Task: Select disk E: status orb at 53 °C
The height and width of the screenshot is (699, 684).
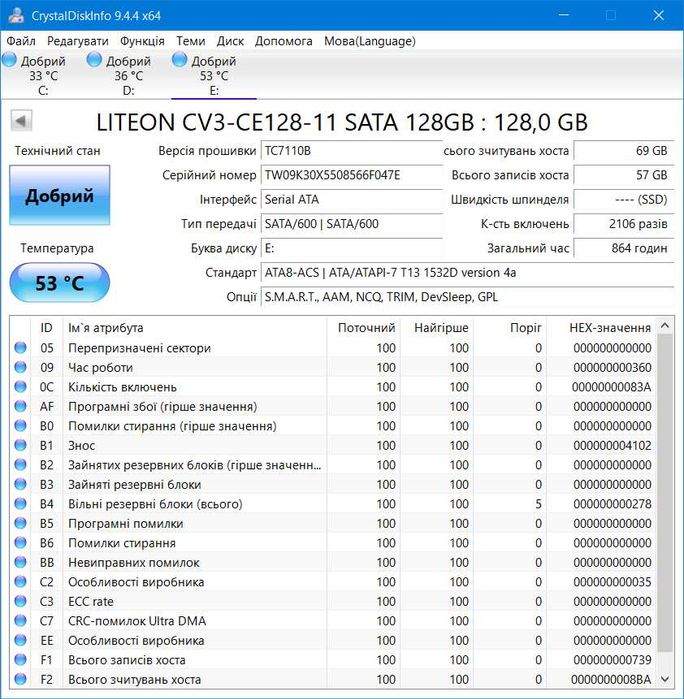Action: 179,59
